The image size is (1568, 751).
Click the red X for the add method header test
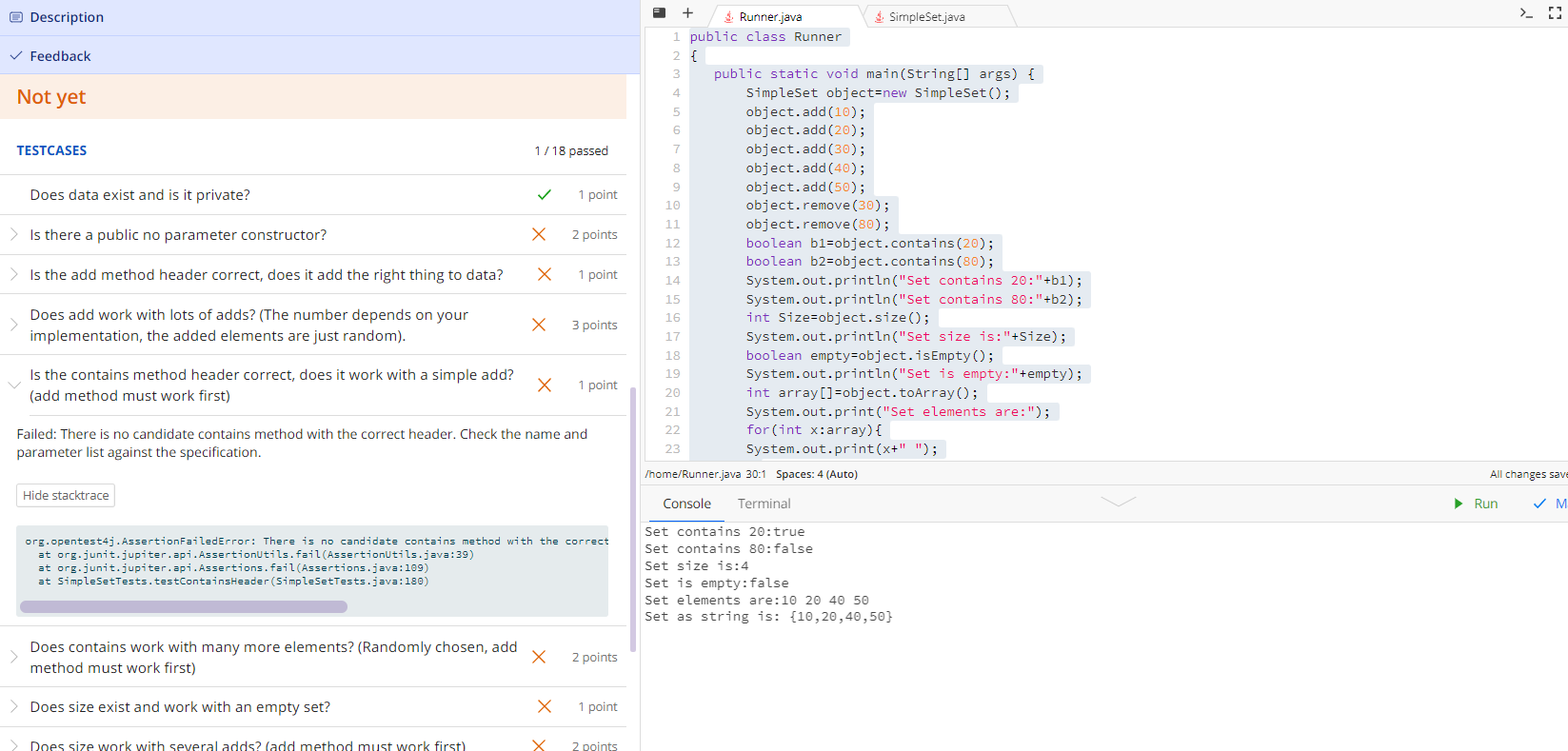(x=545, y=274)
